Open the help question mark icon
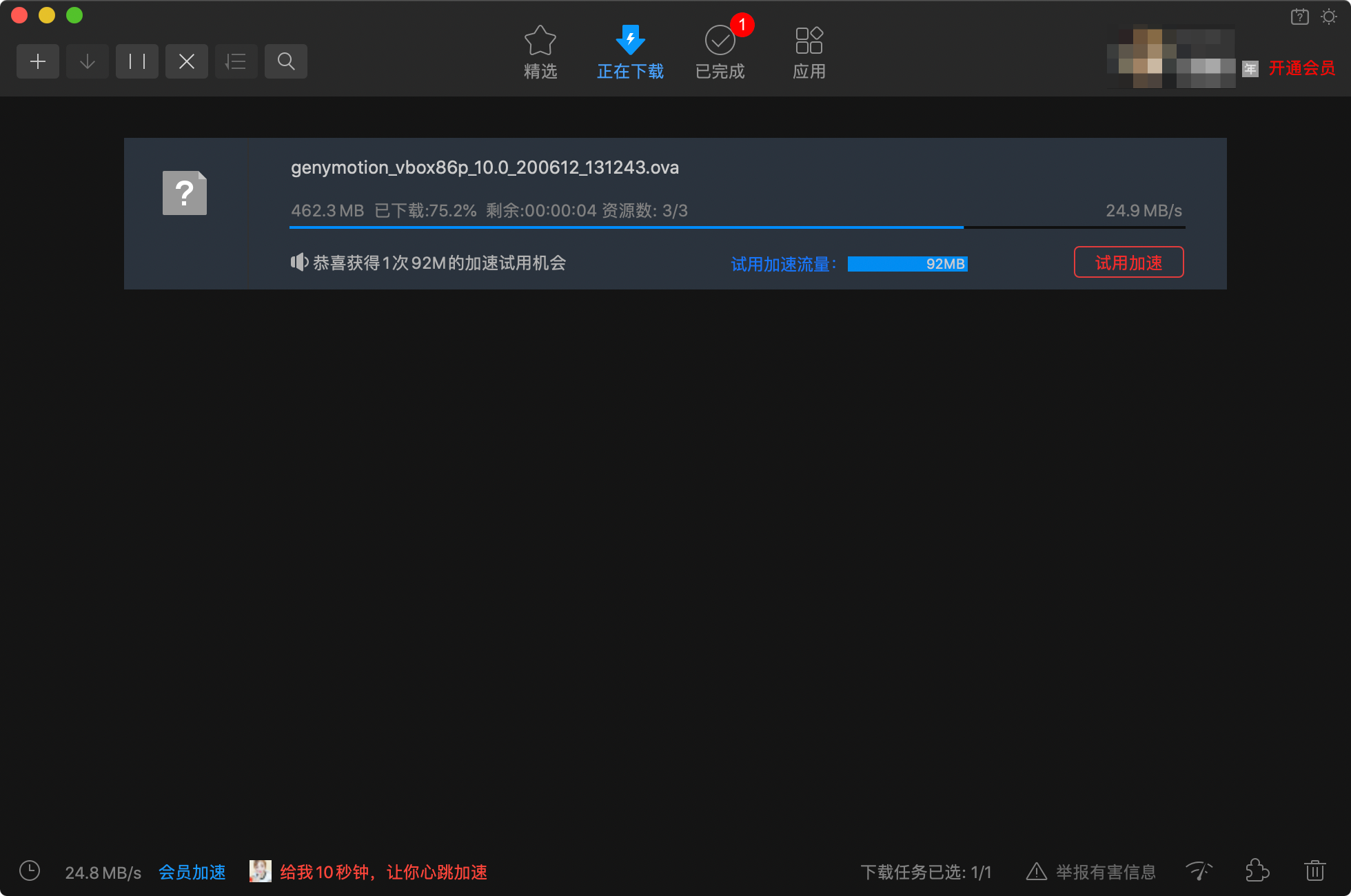Screen dimensions: 1351x896 pyautogui.click(x=1299, y=17)
